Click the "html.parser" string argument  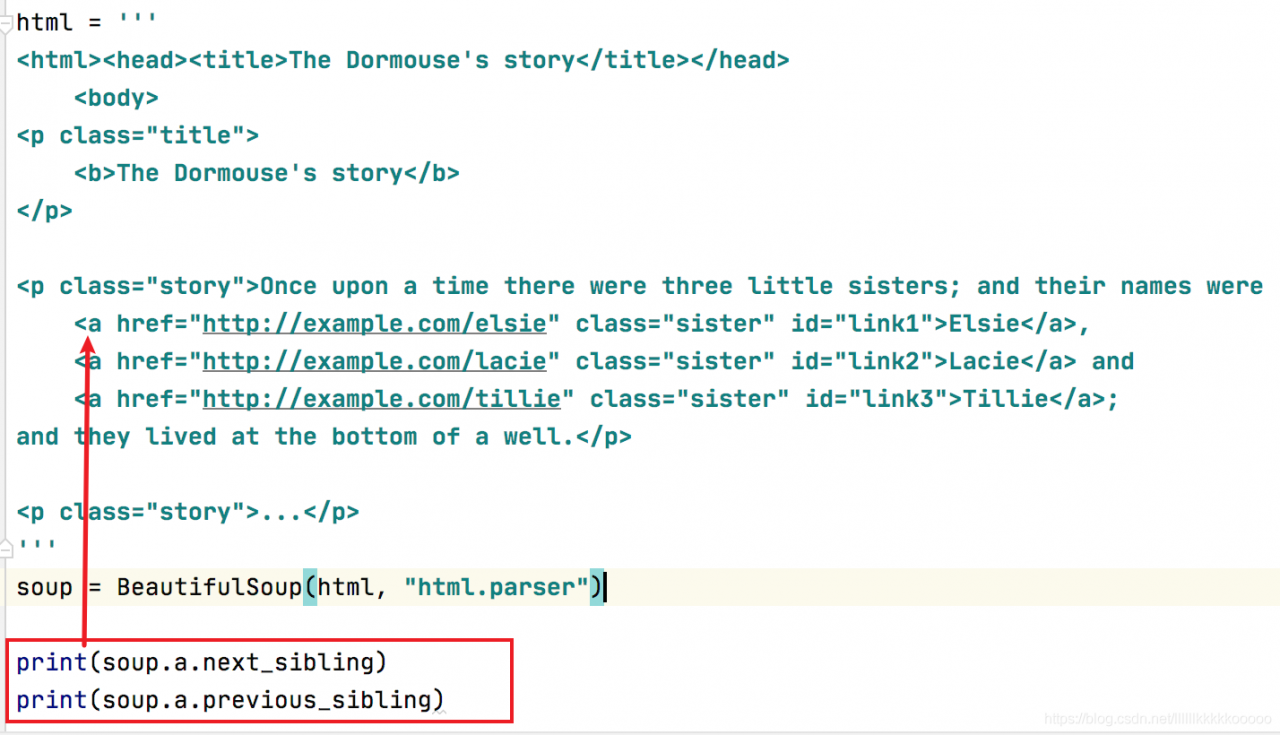[x=496, y=587]
